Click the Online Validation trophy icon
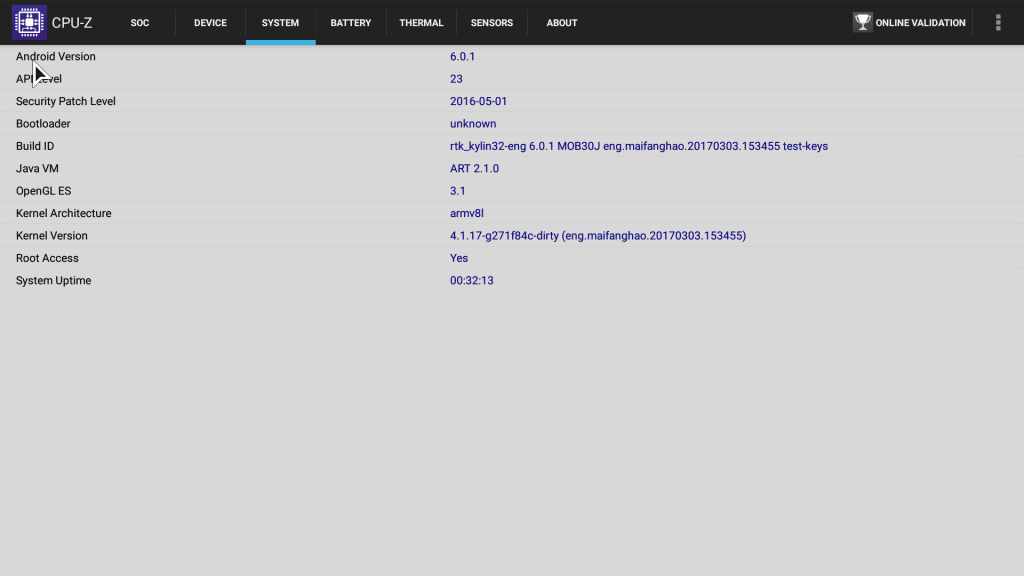This screenshot has height=576, width=1024. tap(862, 22)
